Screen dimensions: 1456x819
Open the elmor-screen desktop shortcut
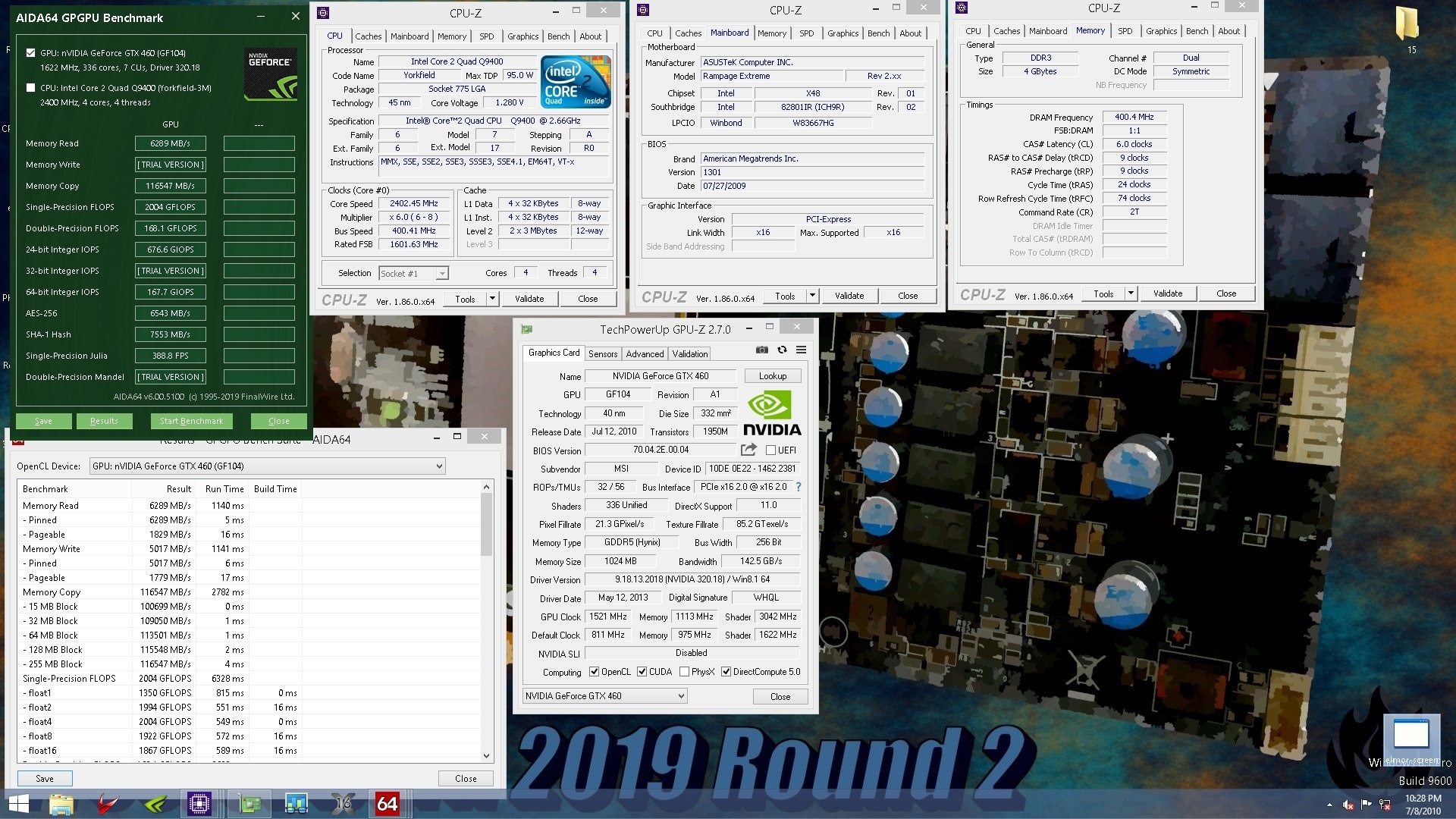point(1411,739)
